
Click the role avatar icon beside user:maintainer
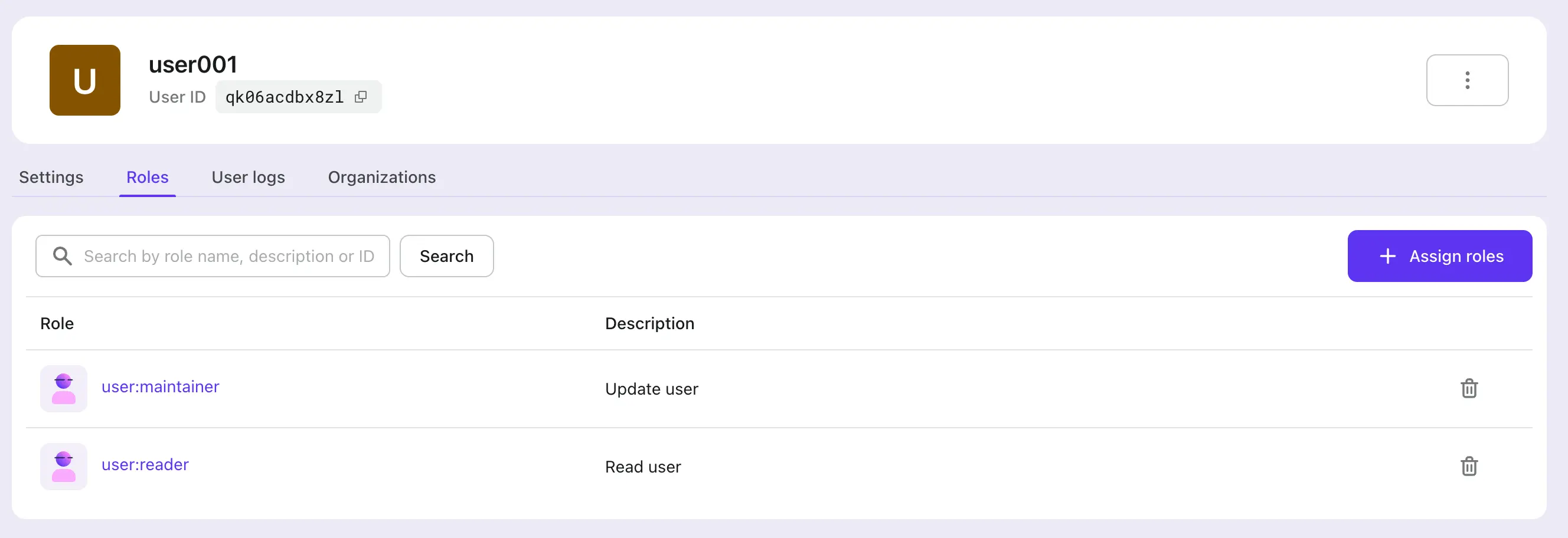pos(63,388)
